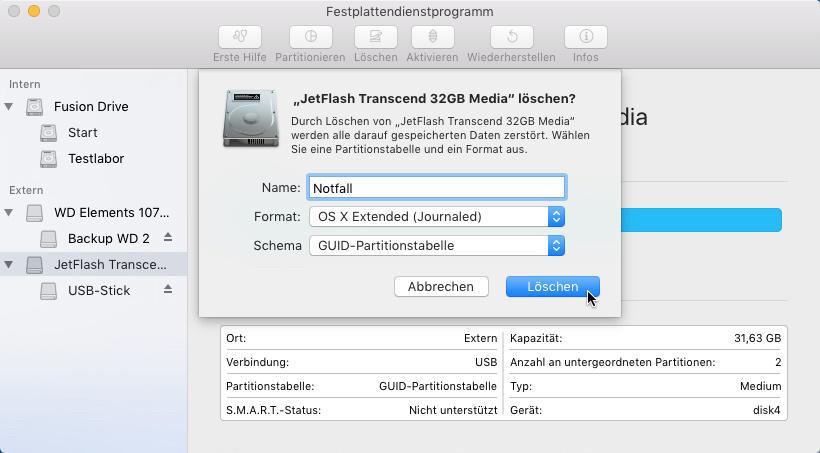
Task: Click the Wiederherstellen toolbar icon
Action: 511,37
